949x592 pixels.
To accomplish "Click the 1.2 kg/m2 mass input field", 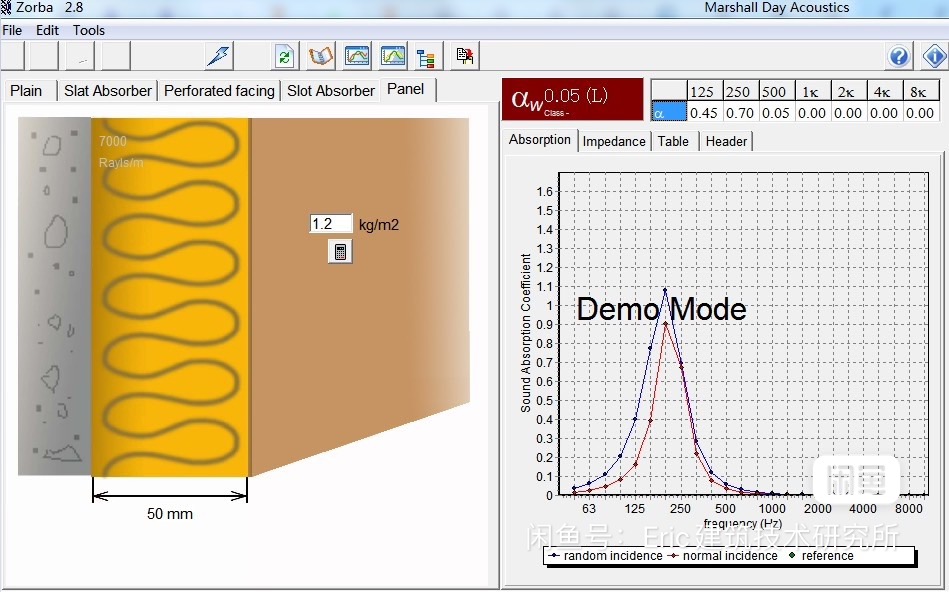I will [331, 225].
